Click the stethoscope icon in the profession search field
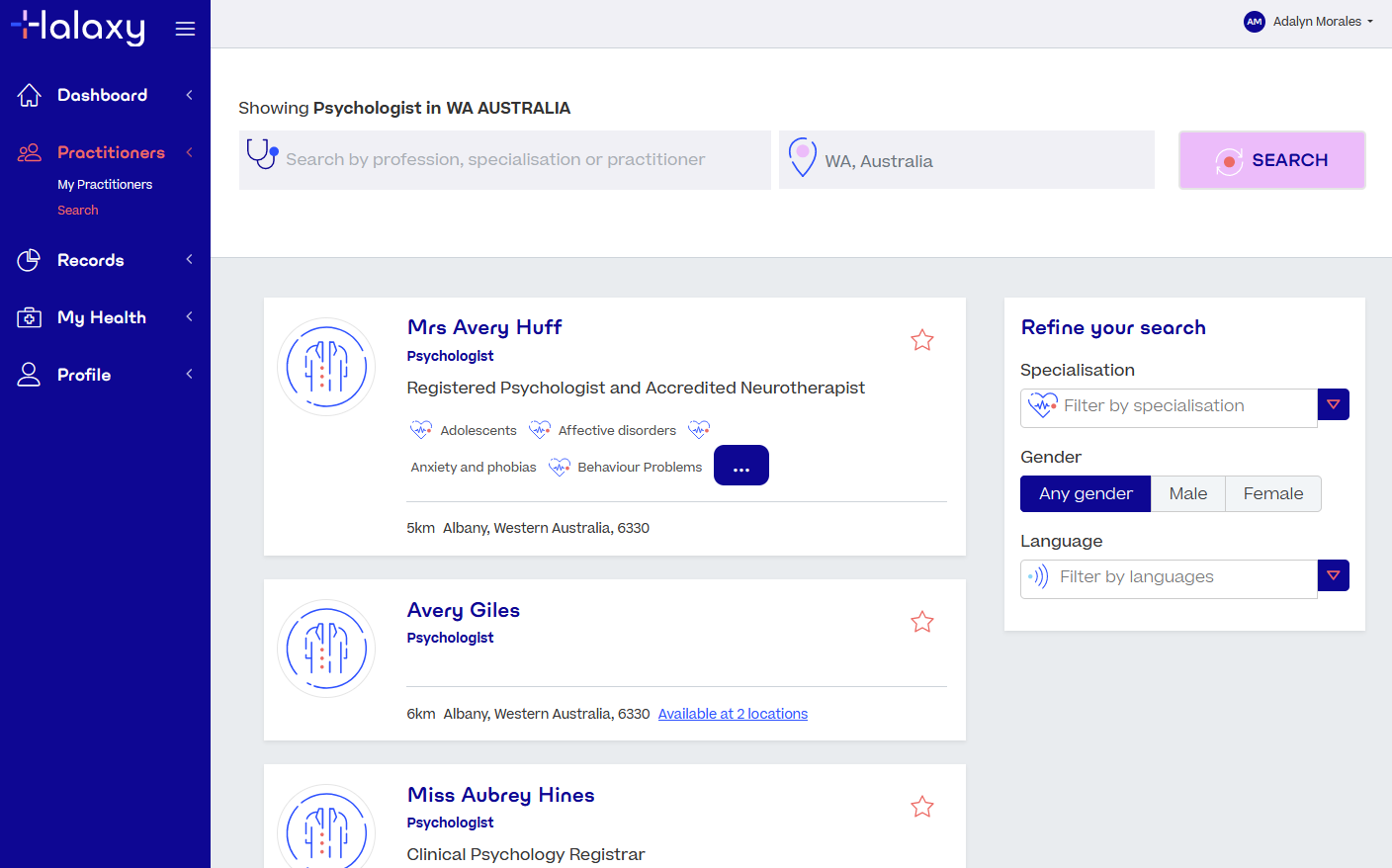 coord(261,158)
